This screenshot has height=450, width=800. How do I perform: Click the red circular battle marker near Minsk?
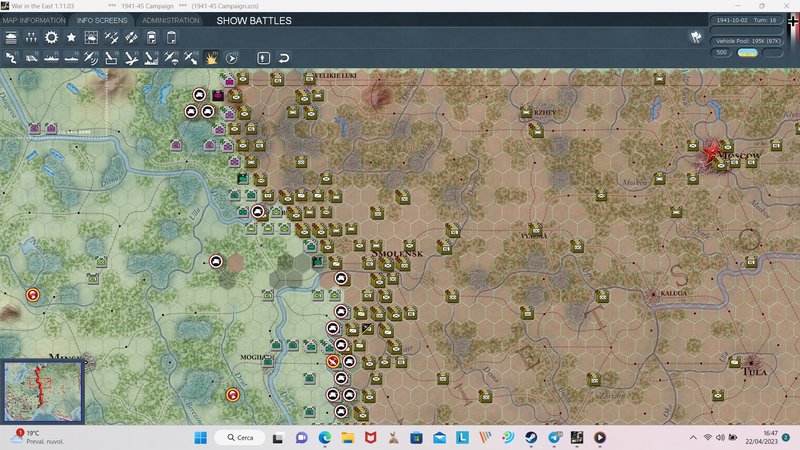[33, 294]
